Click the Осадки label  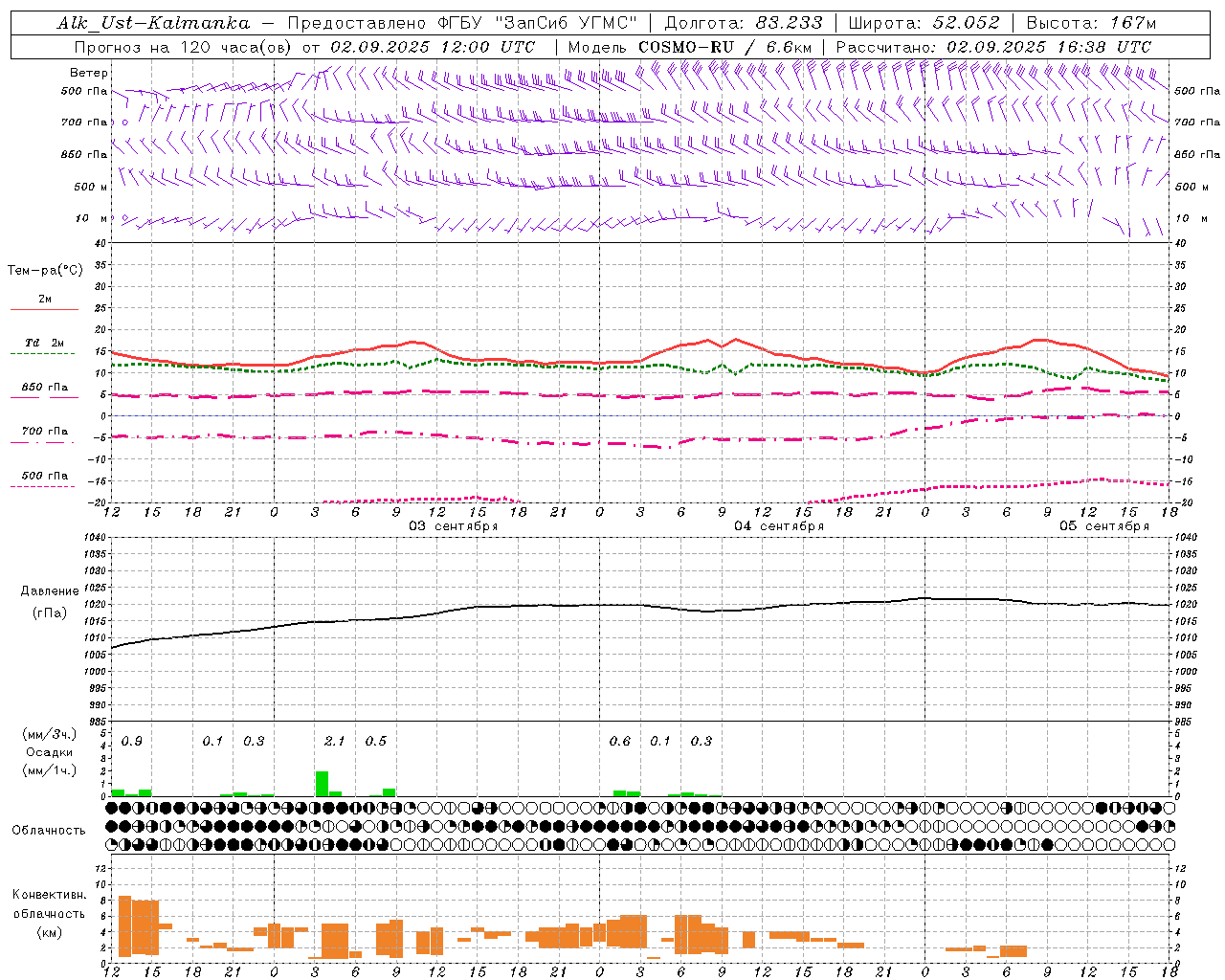50,752
